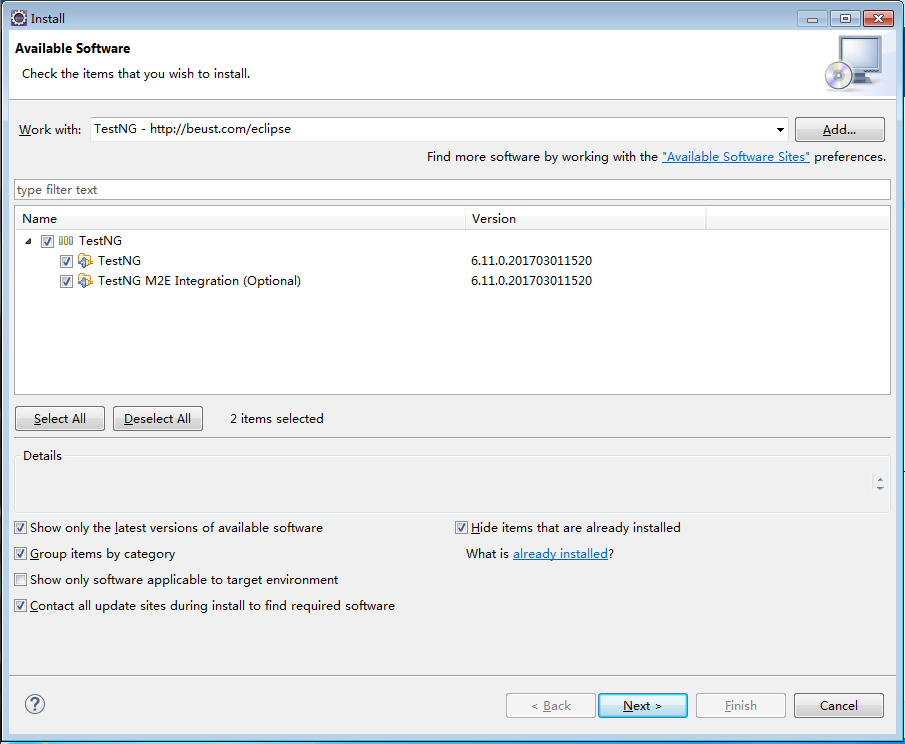Uncheck the TestNG category checkbox
Screen dimensions: 905x744
[48, 241]
